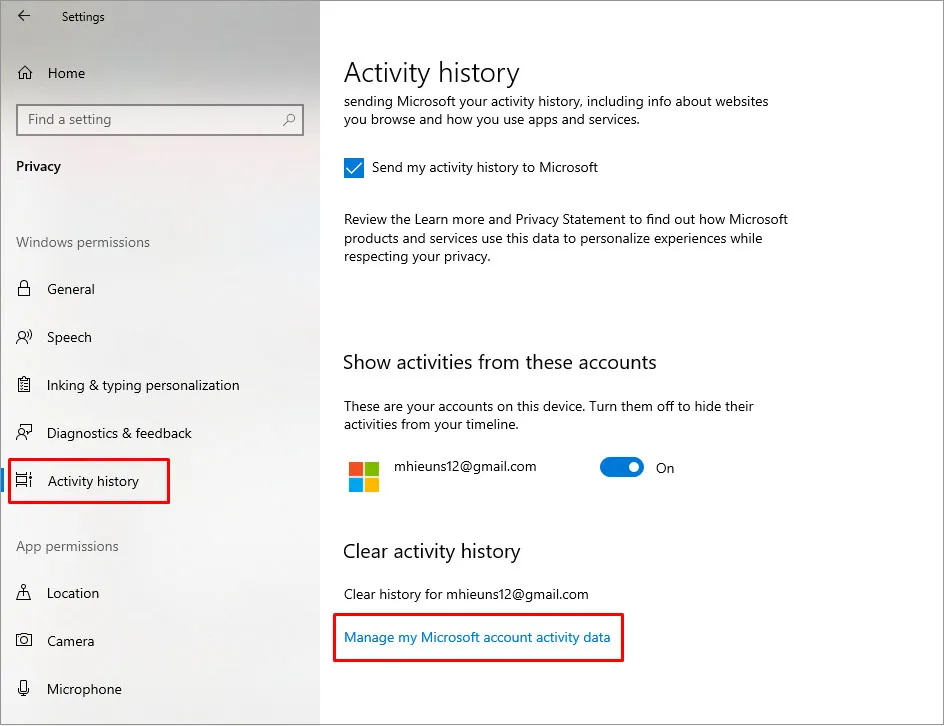This screenshot has width=945, height=726.
Task: Click the back arrow at top left
Action: pyautogui.click(x=22, y=16)
